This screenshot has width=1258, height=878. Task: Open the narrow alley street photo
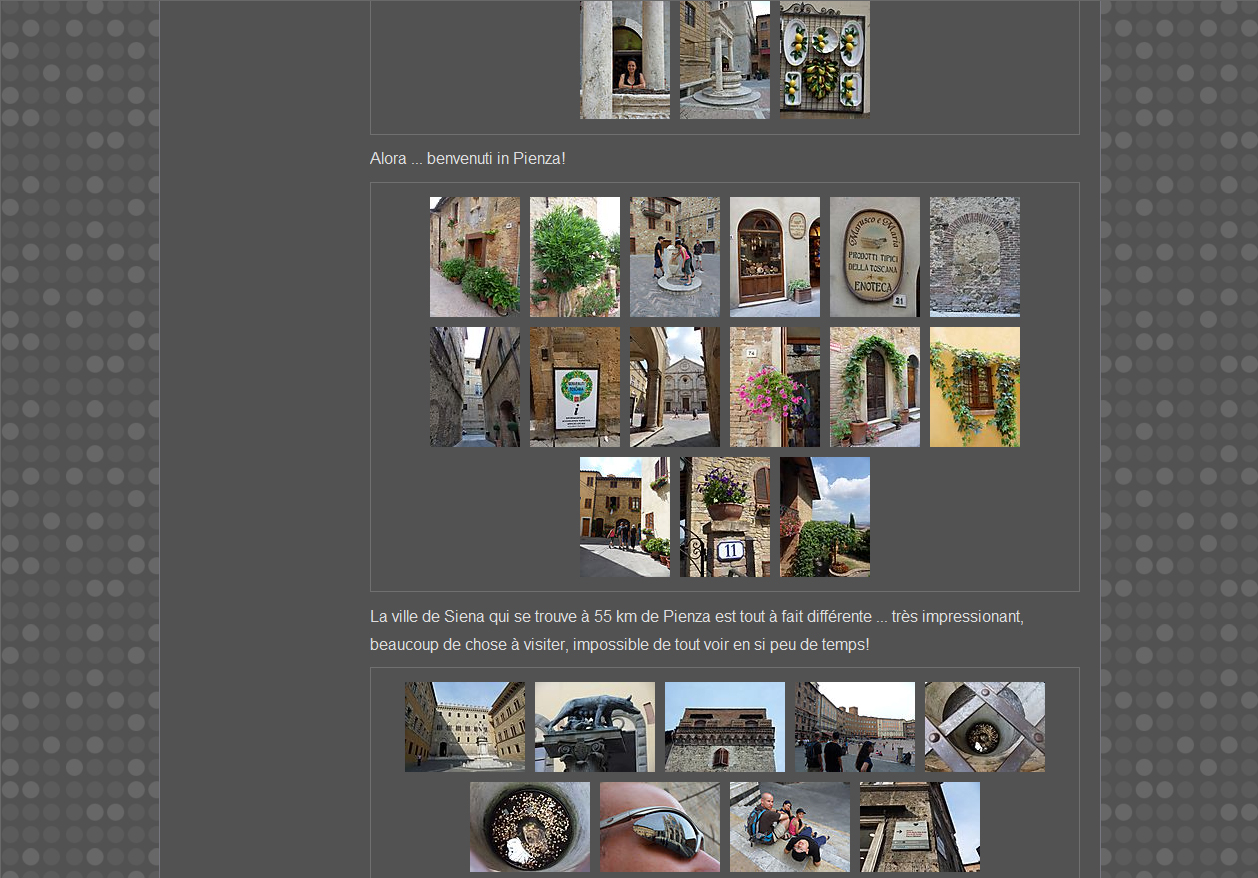click(475, 387)
